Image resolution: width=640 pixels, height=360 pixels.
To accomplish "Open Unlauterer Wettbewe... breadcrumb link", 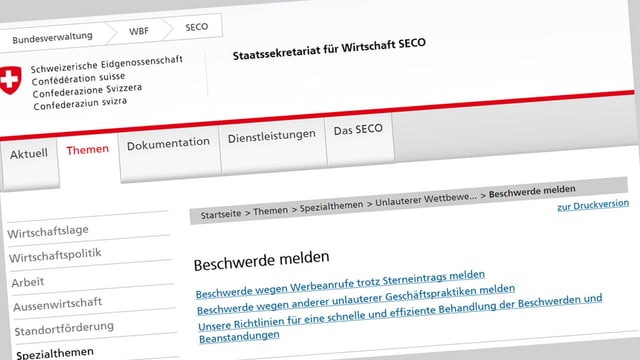I will tap(426, 200).
